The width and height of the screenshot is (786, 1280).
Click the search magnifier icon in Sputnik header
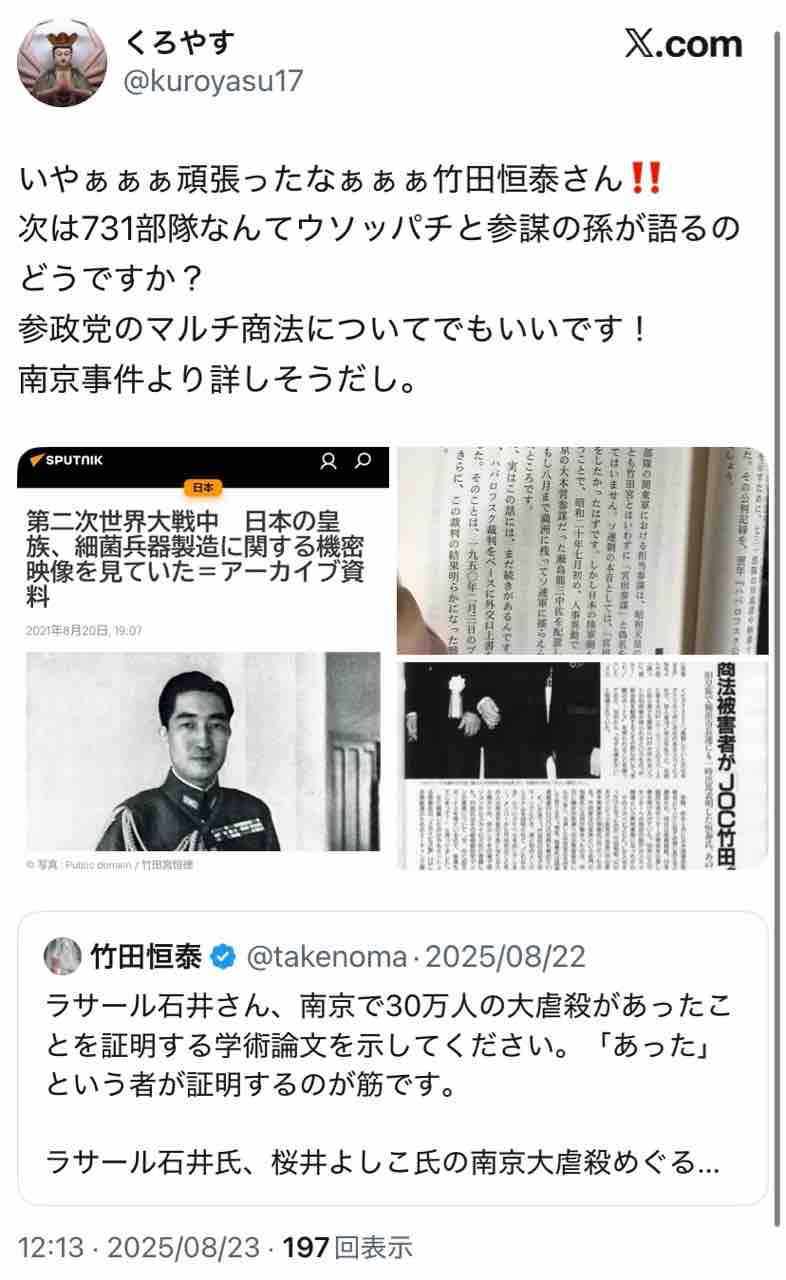(x=364, y=461)
